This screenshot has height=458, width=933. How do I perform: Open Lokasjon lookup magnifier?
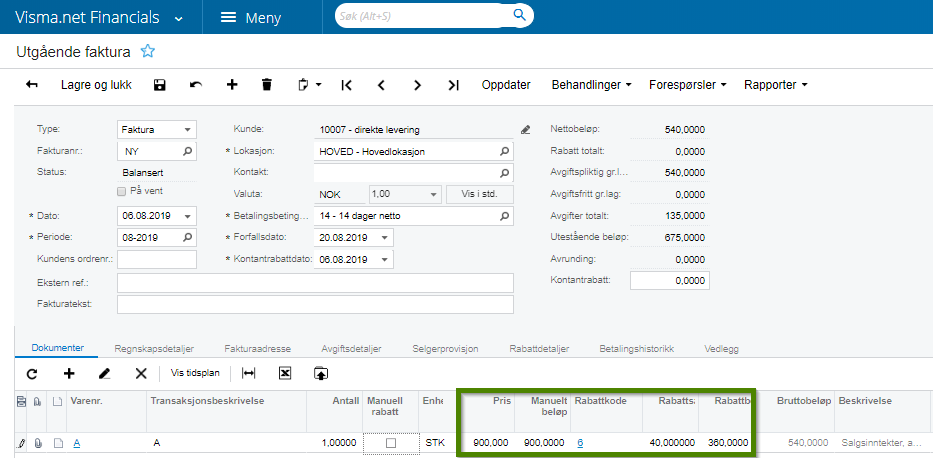504,152
